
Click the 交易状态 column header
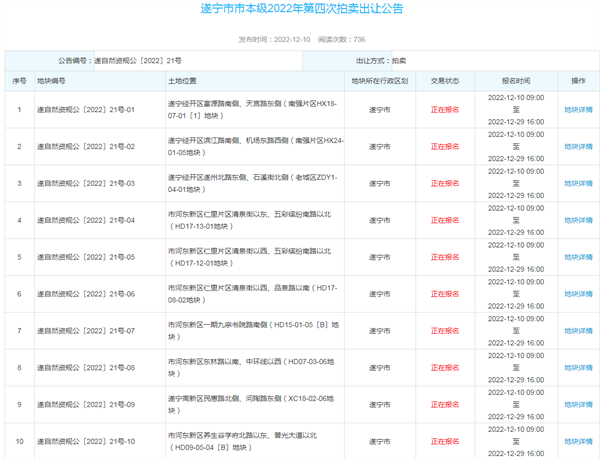point(445,81)
